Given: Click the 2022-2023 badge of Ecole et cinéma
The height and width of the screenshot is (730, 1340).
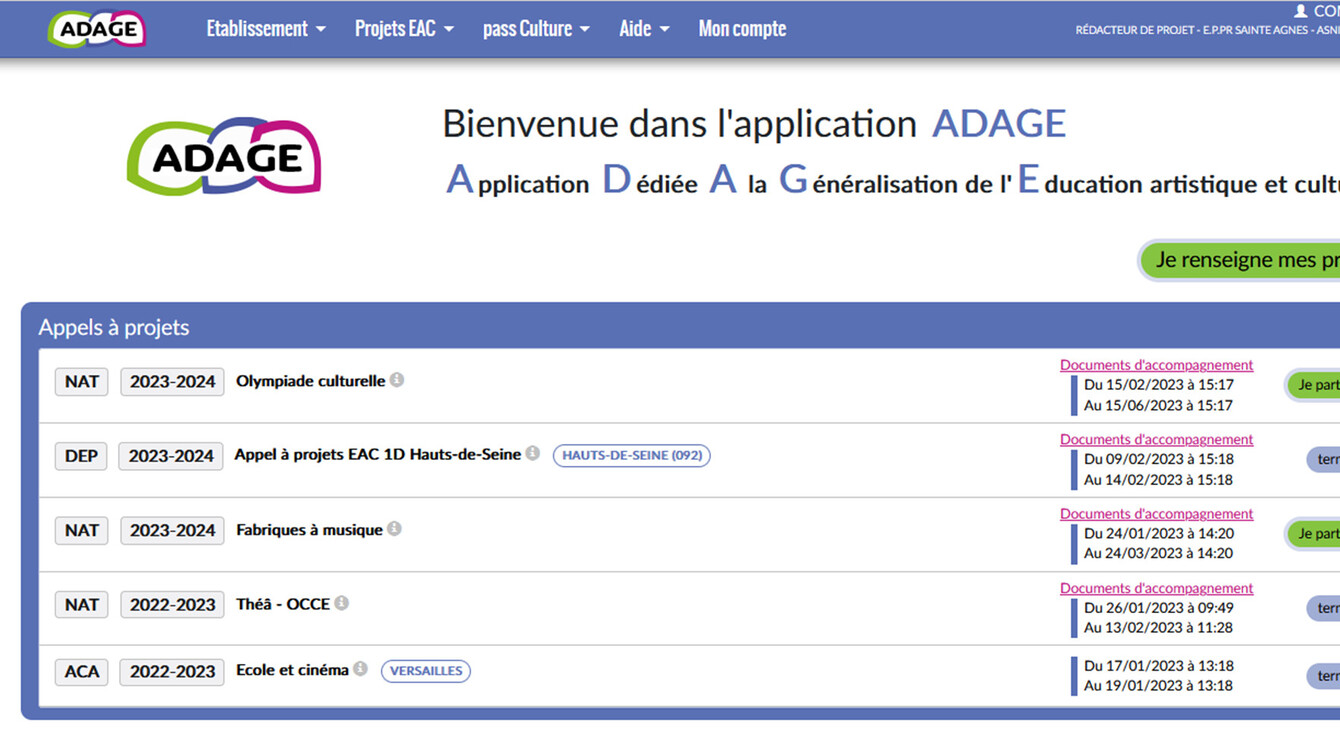Looking at the screenshot, I should (172, 672).
